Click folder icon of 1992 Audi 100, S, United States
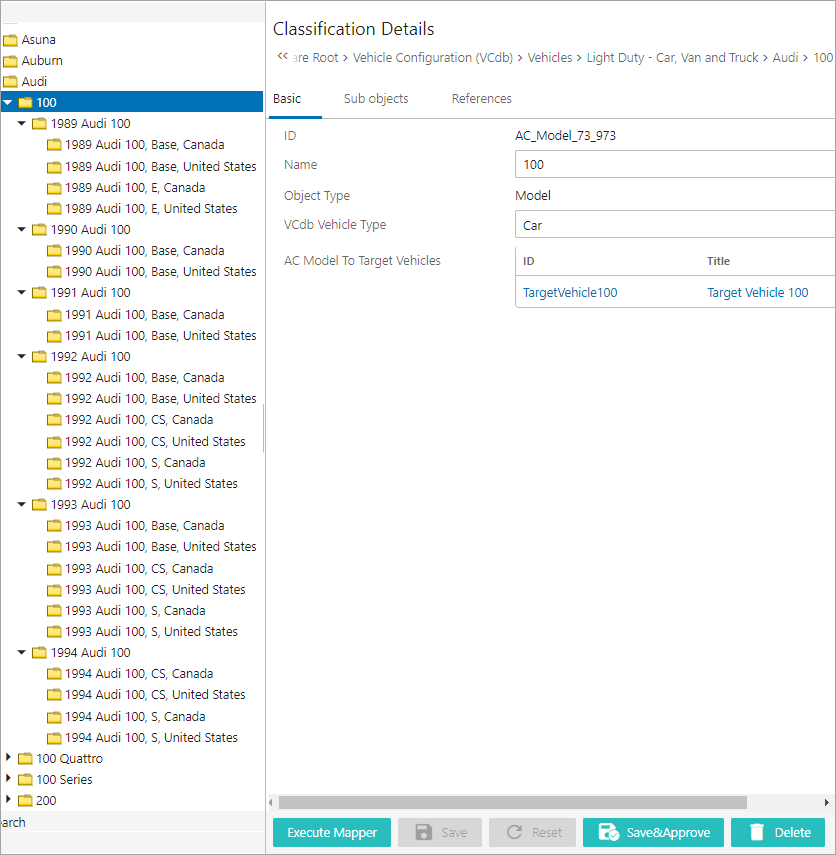 pos(54,484)
